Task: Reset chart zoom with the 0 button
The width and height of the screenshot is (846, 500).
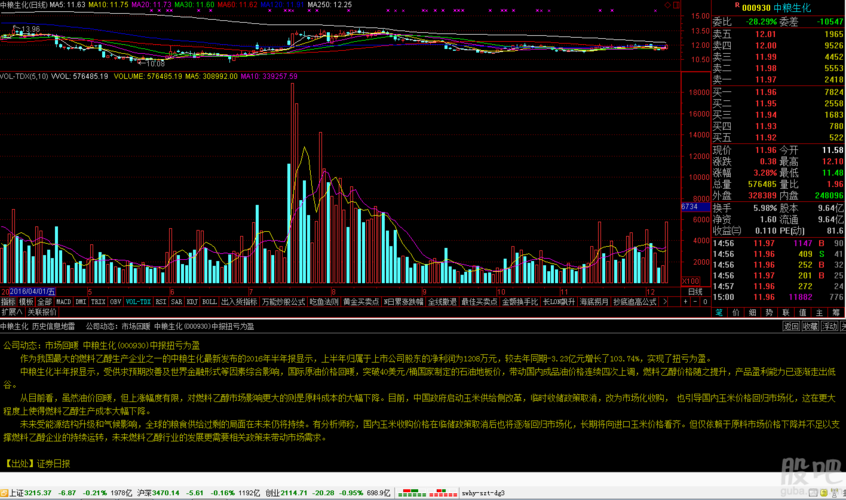Action: click(x=705, y=302)
